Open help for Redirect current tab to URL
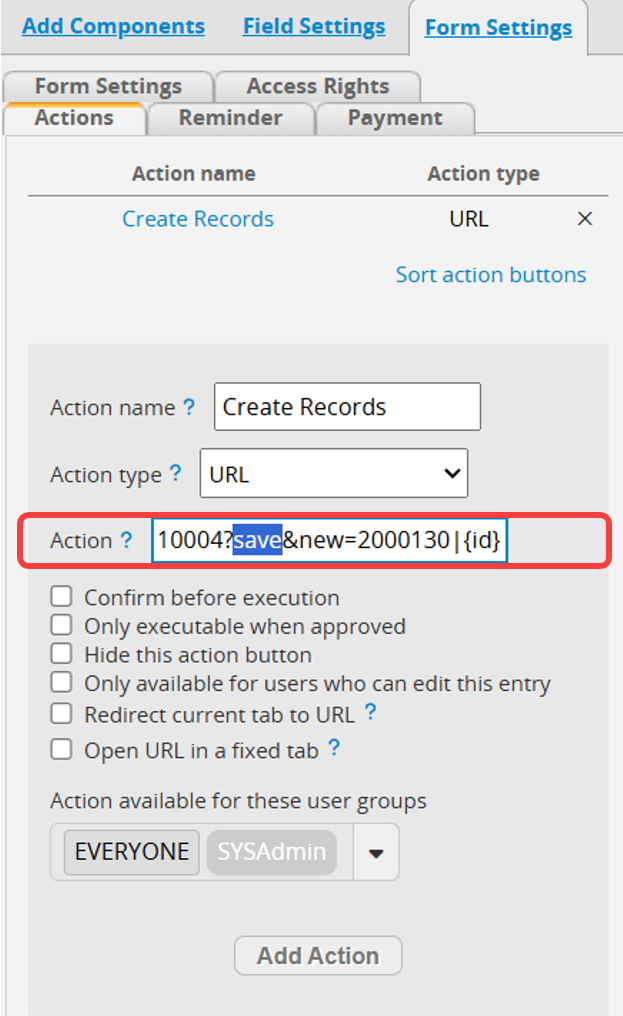 tap(370, 712)
